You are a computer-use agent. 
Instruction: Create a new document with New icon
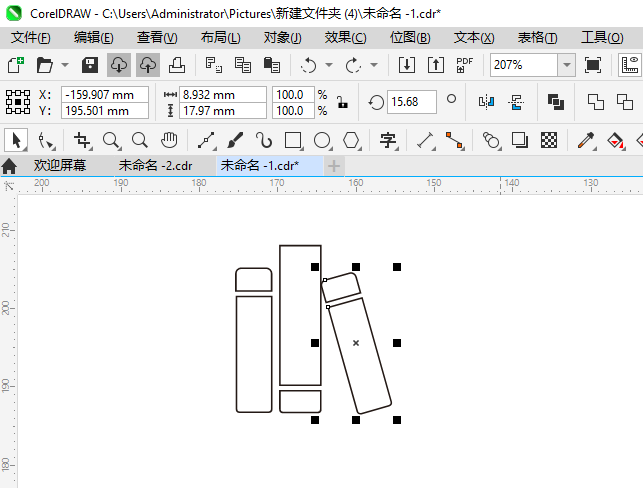point(16,65)
